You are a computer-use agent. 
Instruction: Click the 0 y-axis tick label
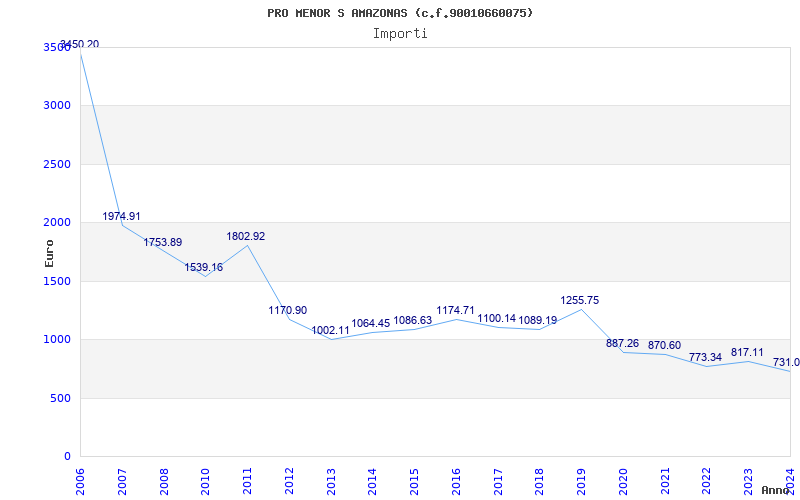[x=67, y=457]
